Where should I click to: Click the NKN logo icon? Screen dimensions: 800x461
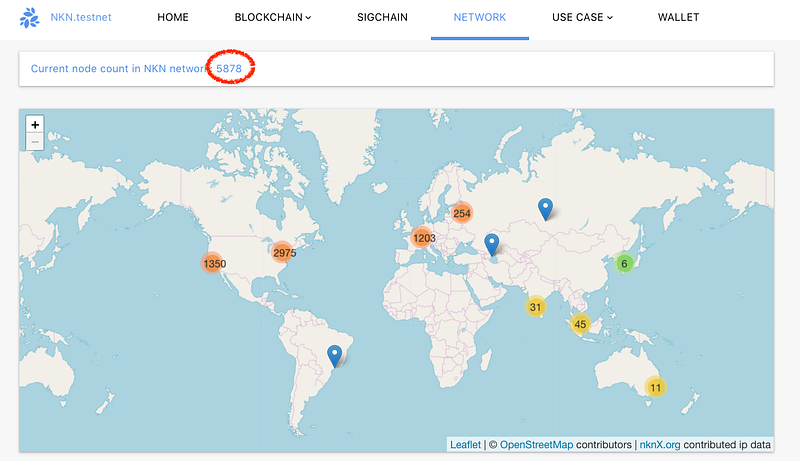click(x=29, y=17)
